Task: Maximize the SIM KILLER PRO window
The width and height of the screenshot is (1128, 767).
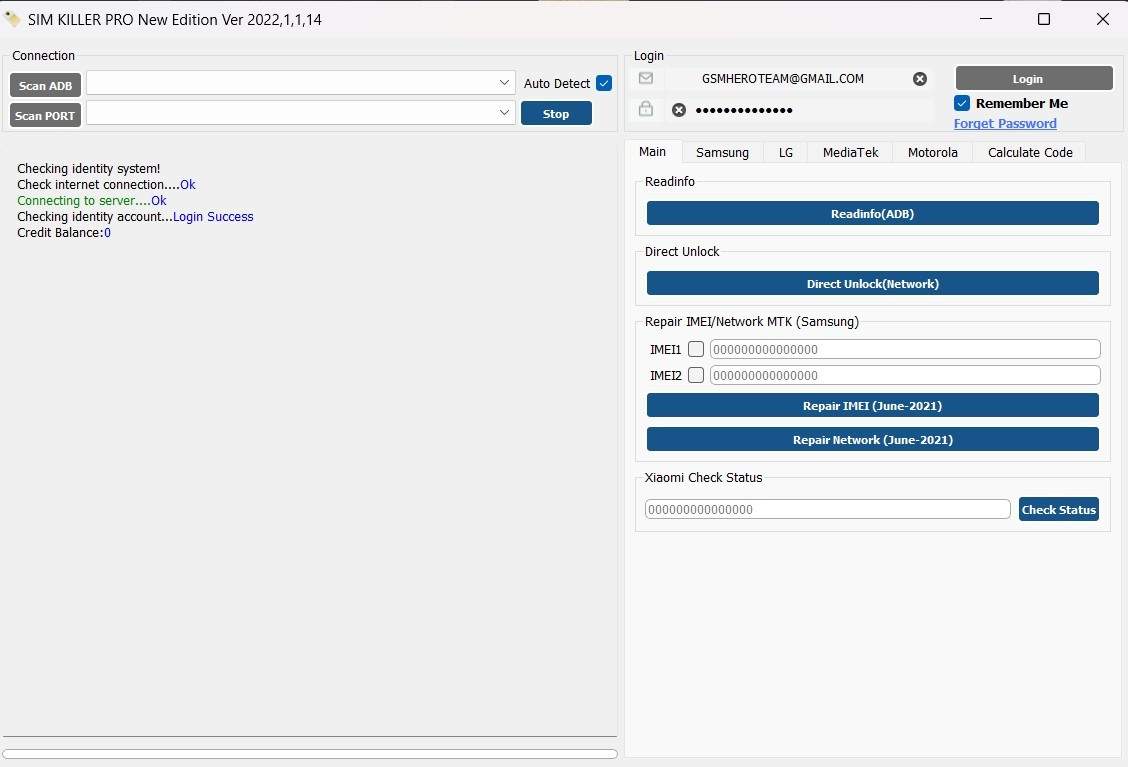Action: click(x=1044, y=19)
